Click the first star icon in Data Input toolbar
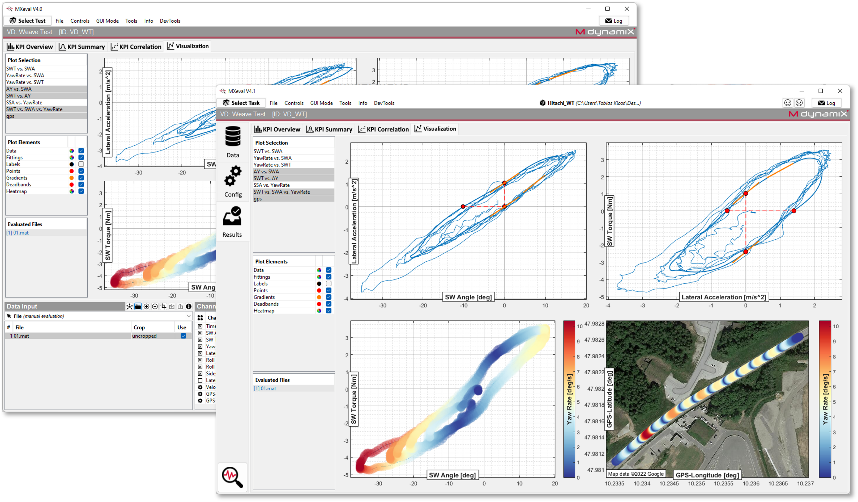This screenshot has width=858, height=502. click(x=129, y=307)
